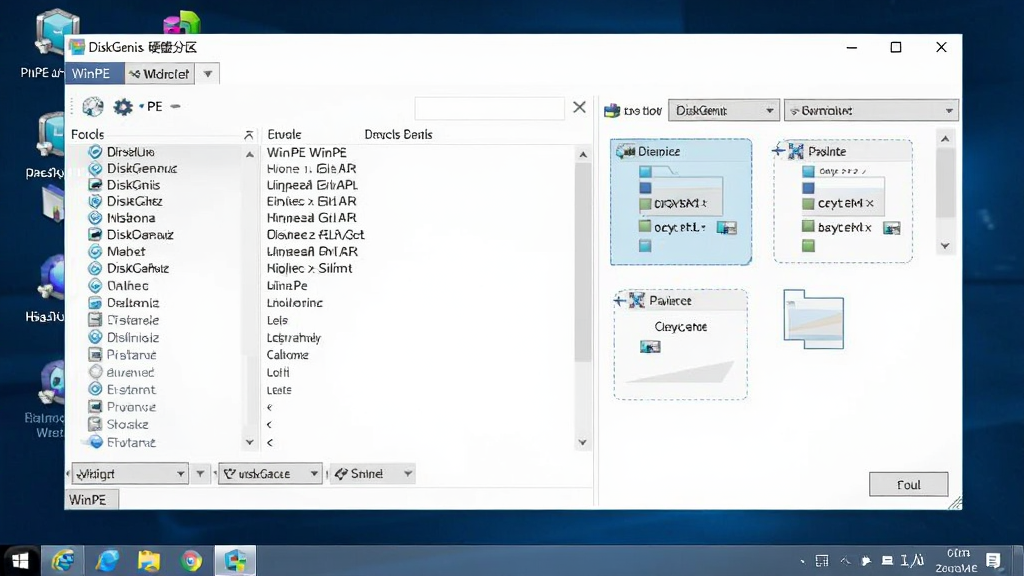Click the Foul button
1024x576 pixels.
908,485
